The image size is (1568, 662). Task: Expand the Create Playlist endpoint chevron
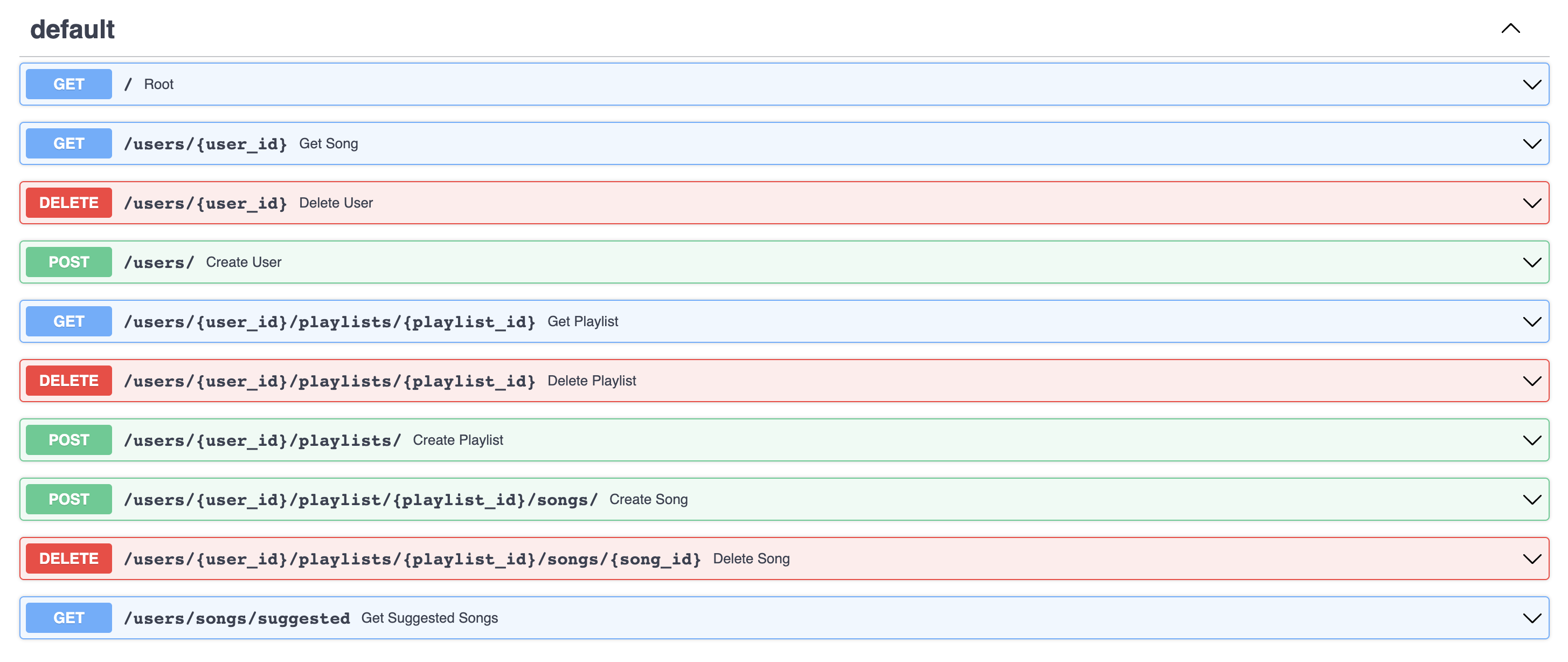point(1531,440)
